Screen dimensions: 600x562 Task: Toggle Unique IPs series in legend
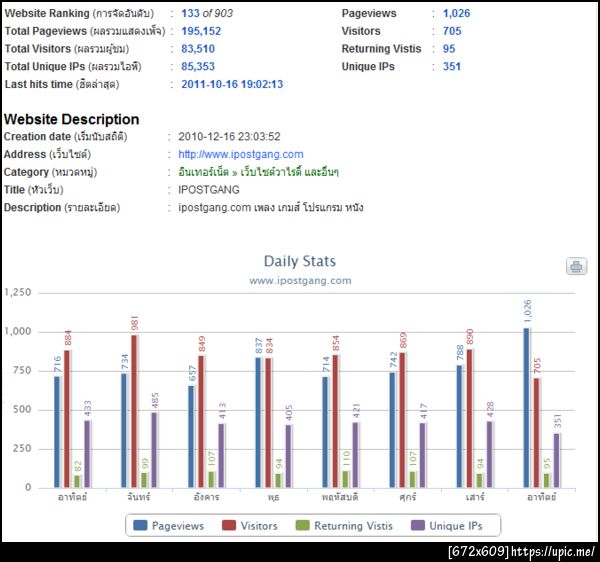pyautogui.click(x=447, y=525)
